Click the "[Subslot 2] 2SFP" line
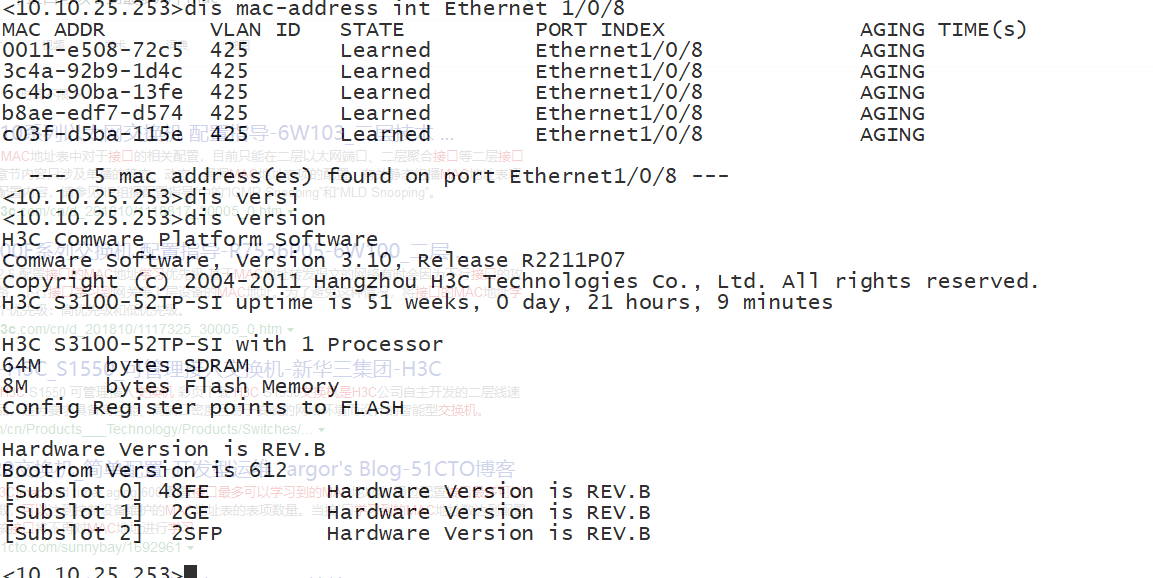Image resolution: width=1153 pixels, height=578 pixels. [112, 534]
